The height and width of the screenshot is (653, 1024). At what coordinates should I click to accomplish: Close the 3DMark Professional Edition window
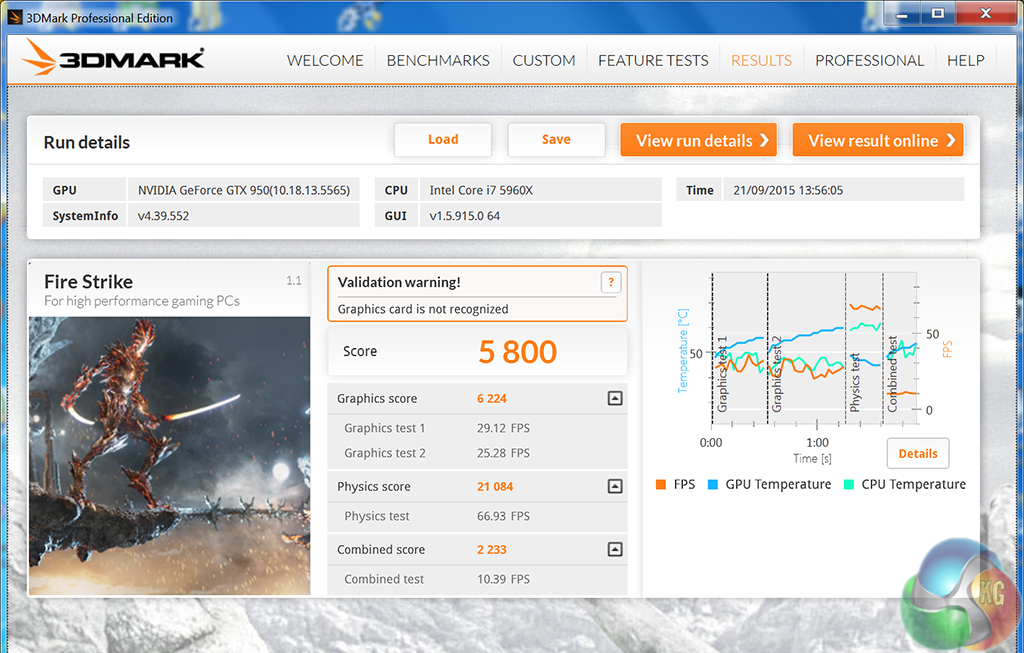click(x=986, y=14)
